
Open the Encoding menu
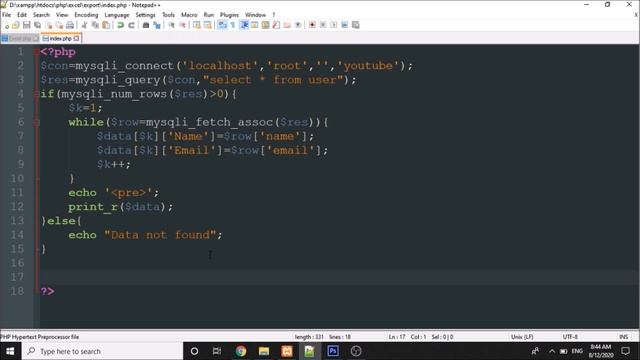click(x=86, y=15)
